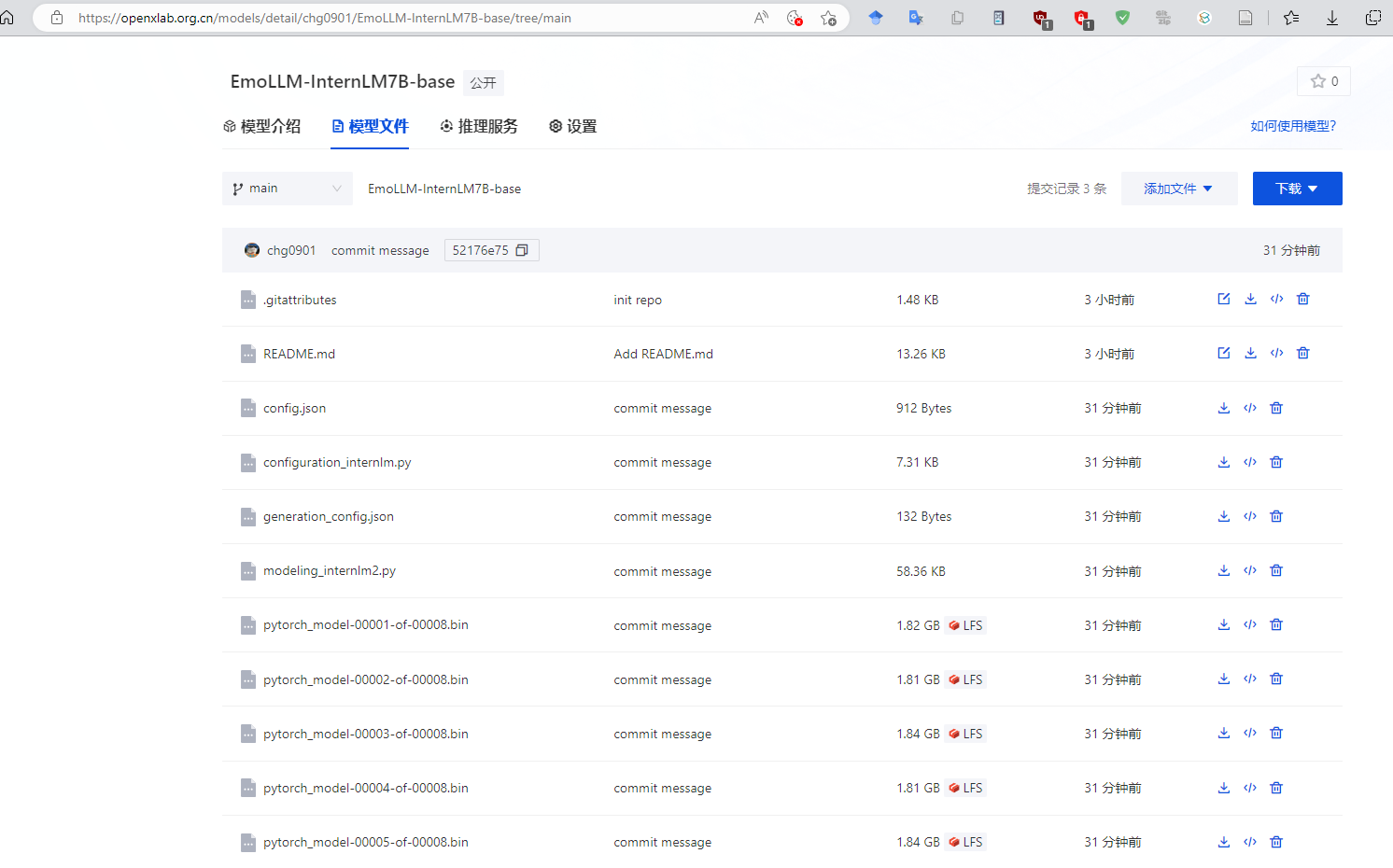Open the README.md file name

(x=299, y=354)
